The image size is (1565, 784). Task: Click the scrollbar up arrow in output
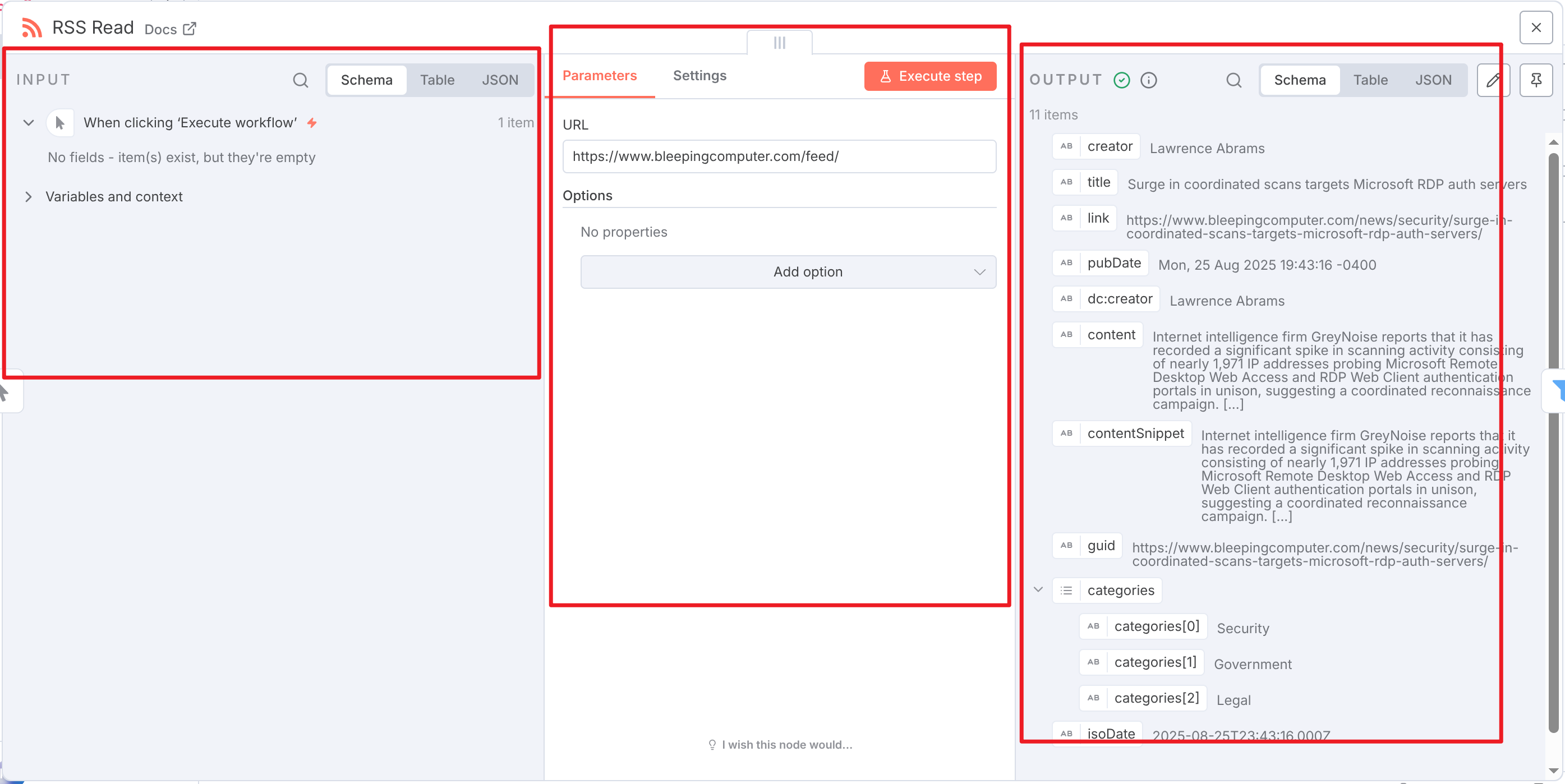[1553, 142]
